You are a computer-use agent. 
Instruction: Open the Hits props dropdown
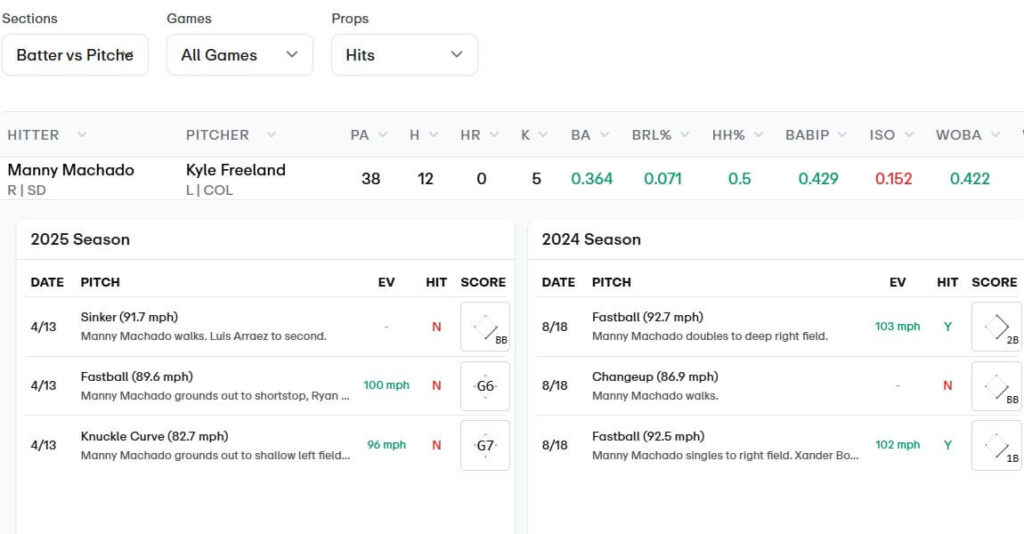pos(404,55)
